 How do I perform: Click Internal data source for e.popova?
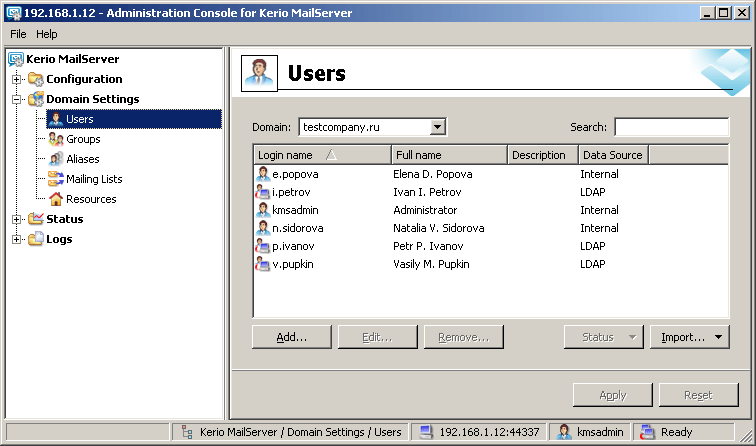(599, 174)
